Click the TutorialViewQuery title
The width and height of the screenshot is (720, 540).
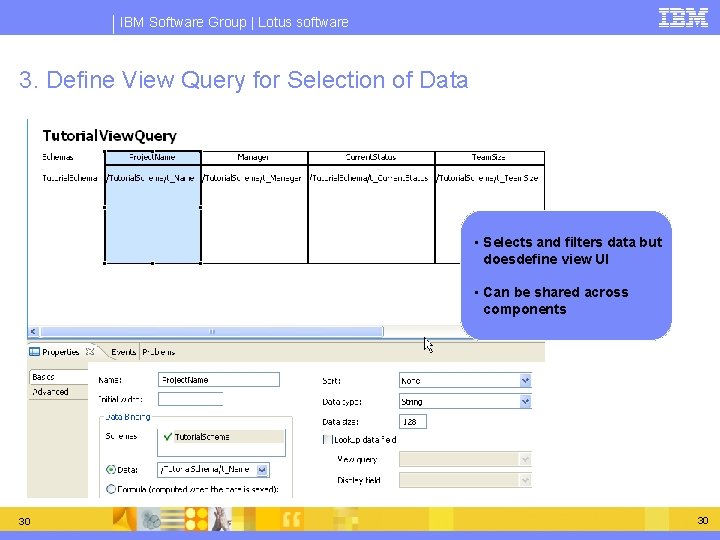(109, 136)
